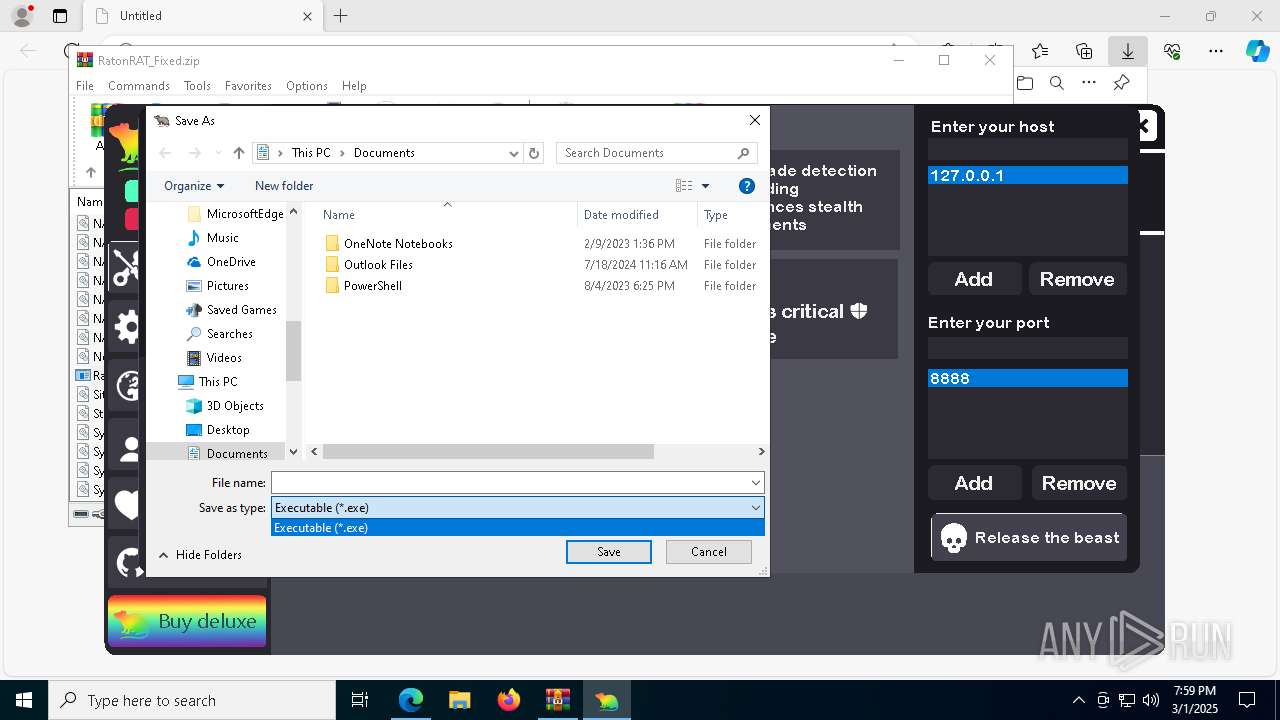Screen dimensions: 1280x720
Task: Open the WinRAR Options menu
Action: [x=306, y=86]
